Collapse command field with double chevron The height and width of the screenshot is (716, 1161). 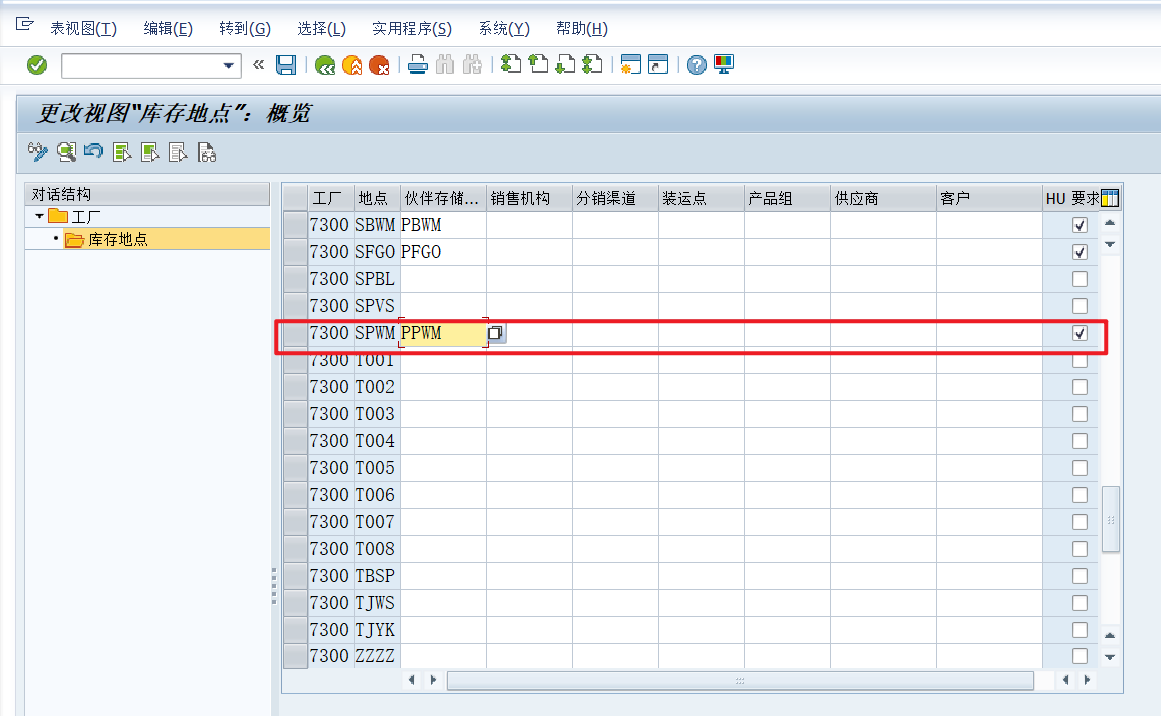coord(258,64)
